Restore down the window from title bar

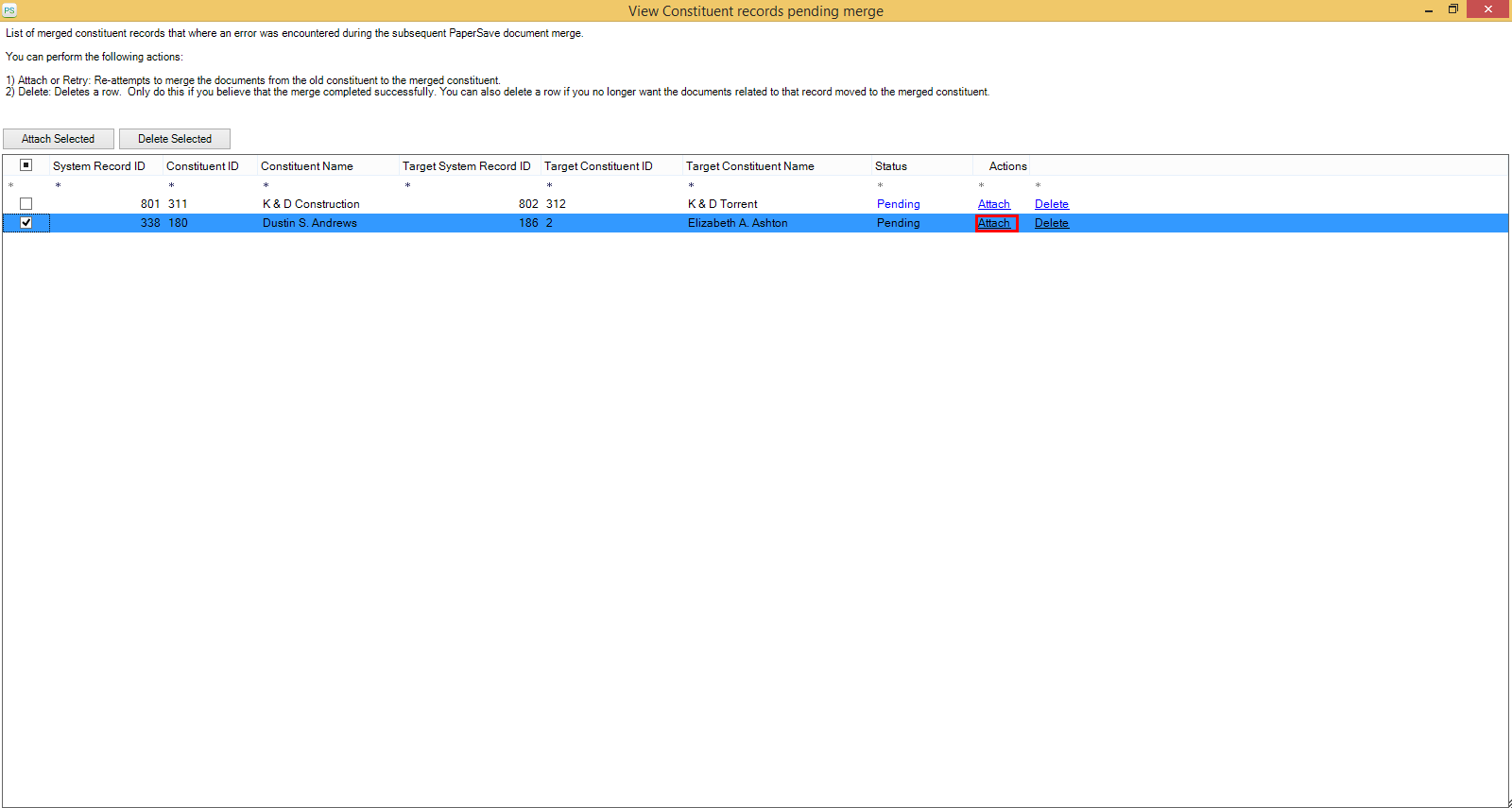point(1453,9)
